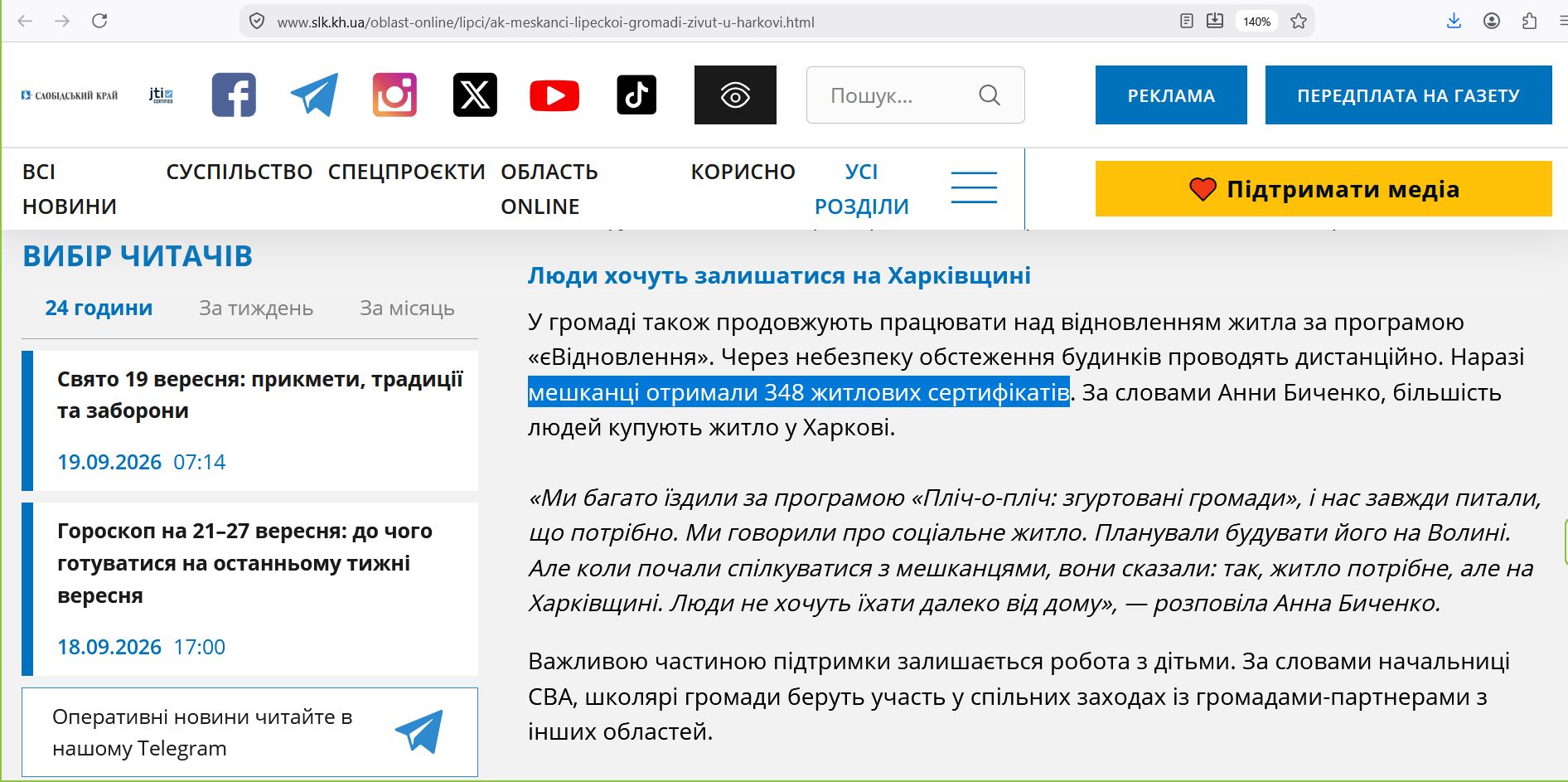Open ОБЛАСТЬ ONLINE menu item
The height and width of the screenshot is (782, 1568).
(x=549, y=189)
